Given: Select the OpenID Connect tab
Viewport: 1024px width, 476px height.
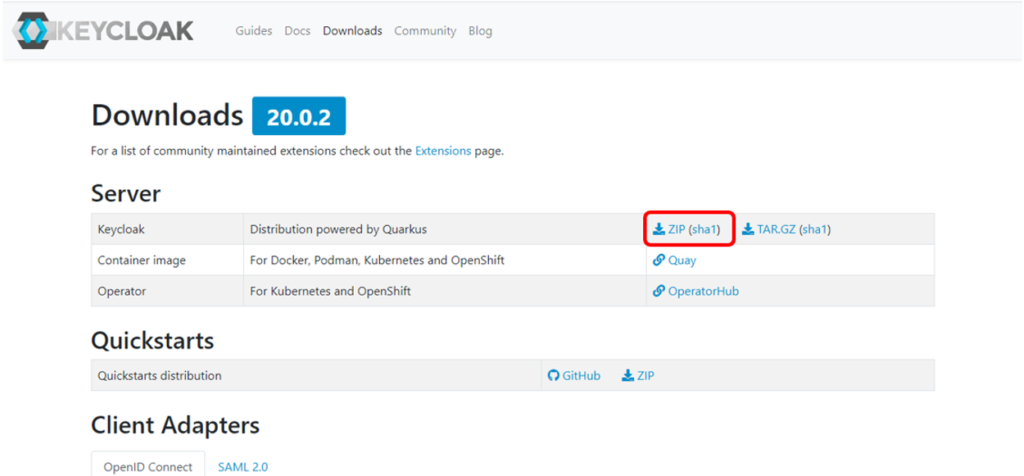Looking at the screenshot, I should (x=148, y=466).
